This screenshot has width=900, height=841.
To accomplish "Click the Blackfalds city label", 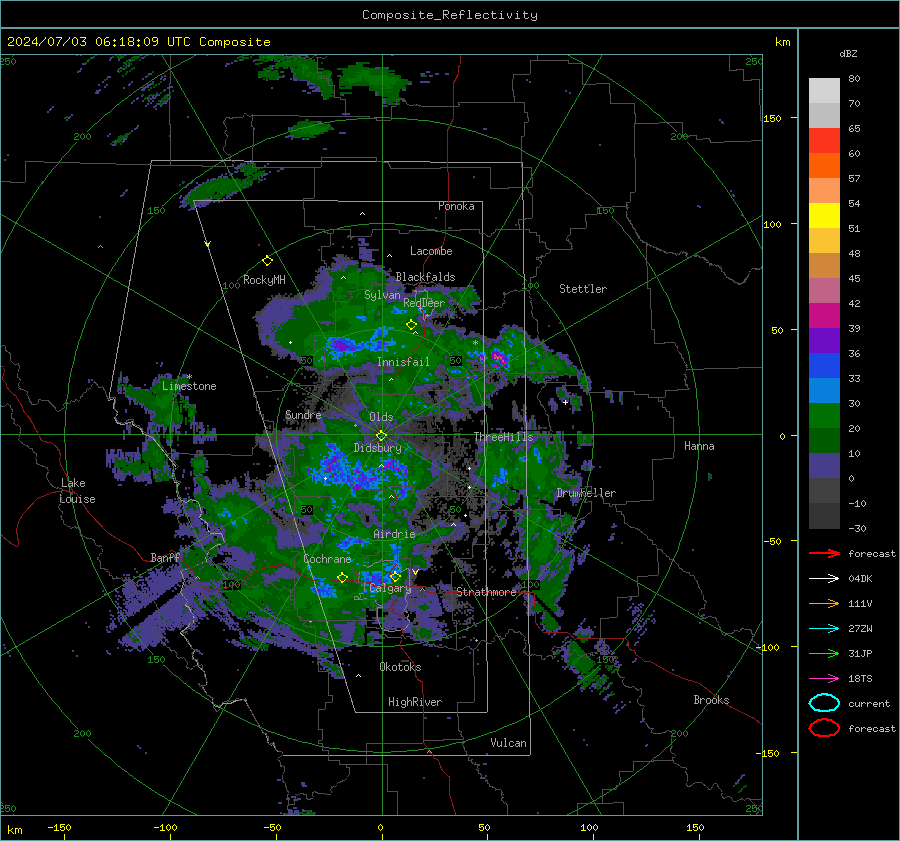I will pos(425,277).
